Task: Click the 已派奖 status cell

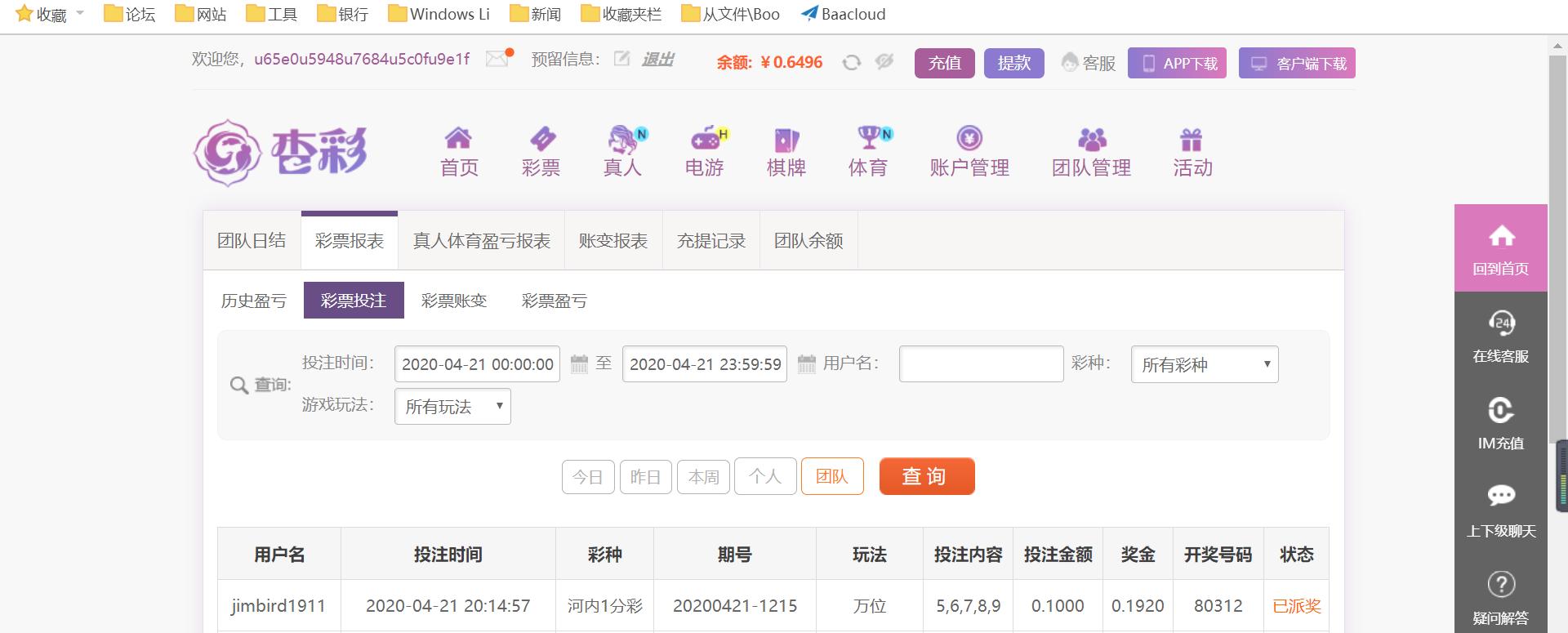Action: pos(1297,606)
